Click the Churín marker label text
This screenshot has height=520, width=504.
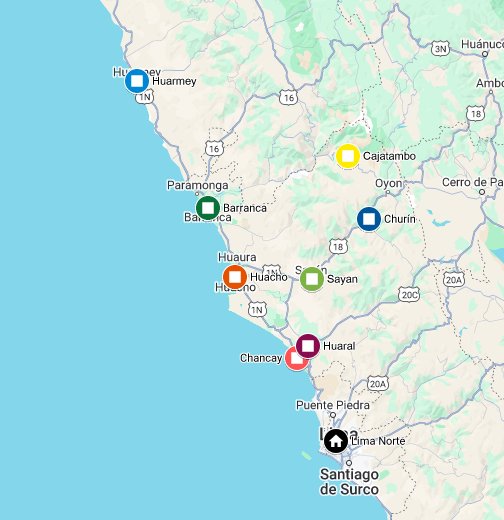click(x=400, y=219)
